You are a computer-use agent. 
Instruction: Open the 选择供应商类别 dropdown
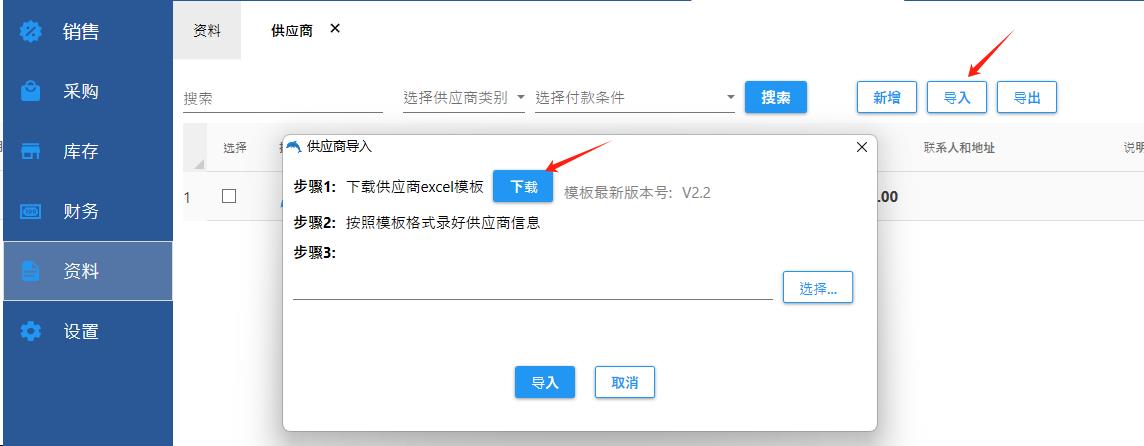click(x=464, y=97)
